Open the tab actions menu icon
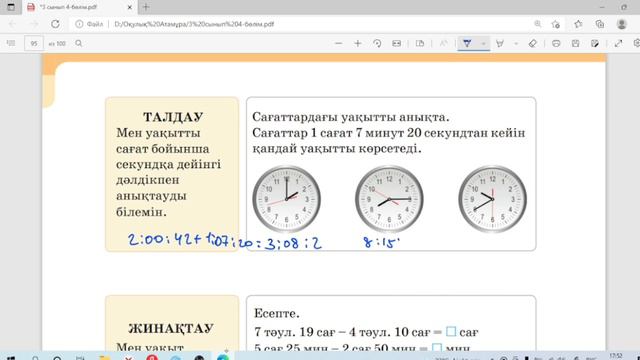 tap(11, 7)
